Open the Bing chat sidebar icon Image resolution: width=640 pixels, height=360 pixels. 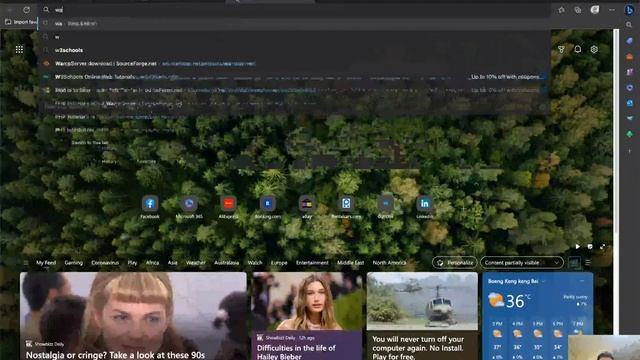tap(629, 10)
